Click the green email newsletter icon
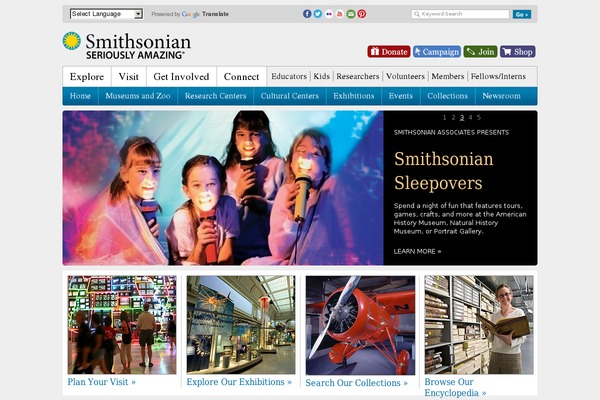 (351, 14)
